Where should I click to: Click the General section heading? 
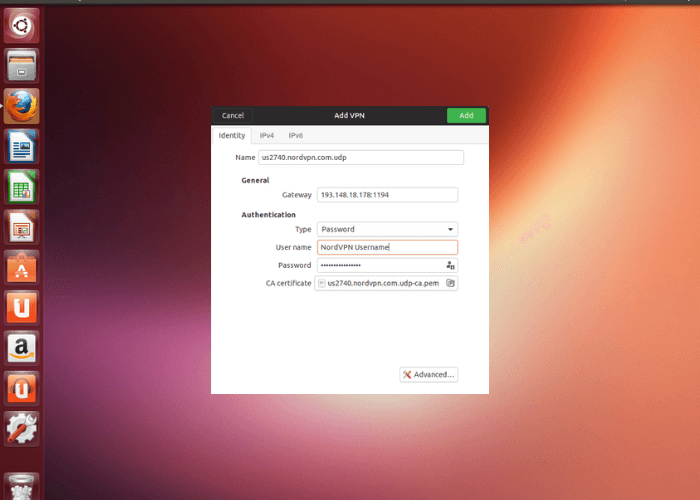(255, 180)
